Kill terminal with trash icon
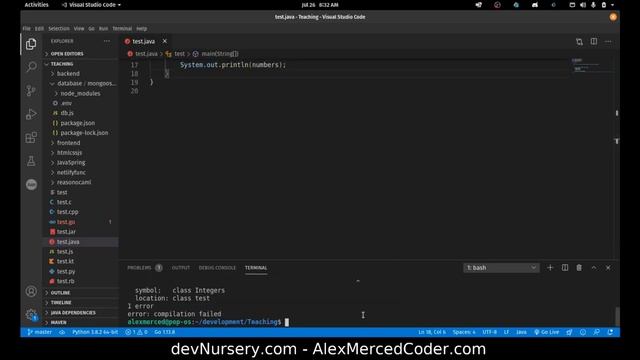This screenshot has width=640, height=360. (x=579, y=268)
